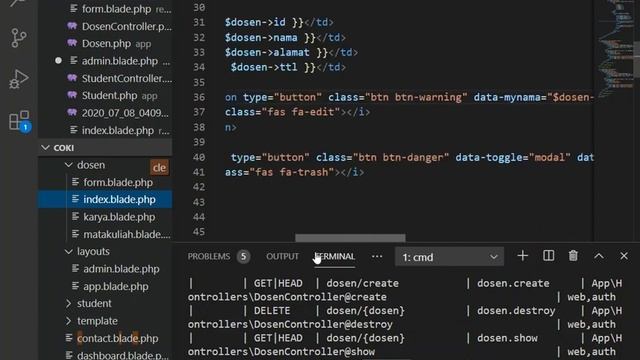
Task: Open the Extensions view with badge
Action: [19, 121]
